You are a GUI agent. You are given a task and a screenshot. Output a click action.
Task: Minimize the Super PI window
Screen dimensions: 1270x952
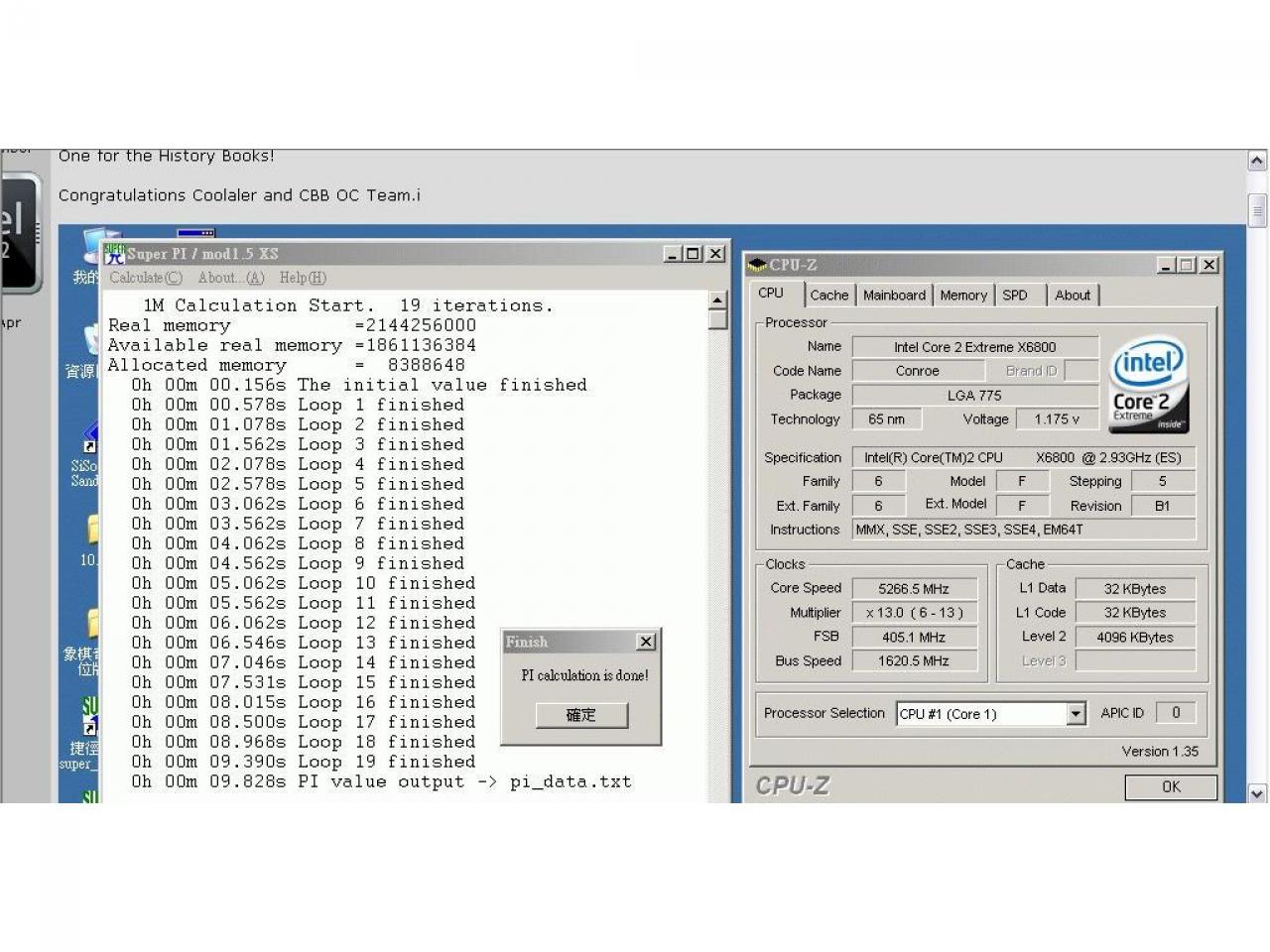(673, 254)
